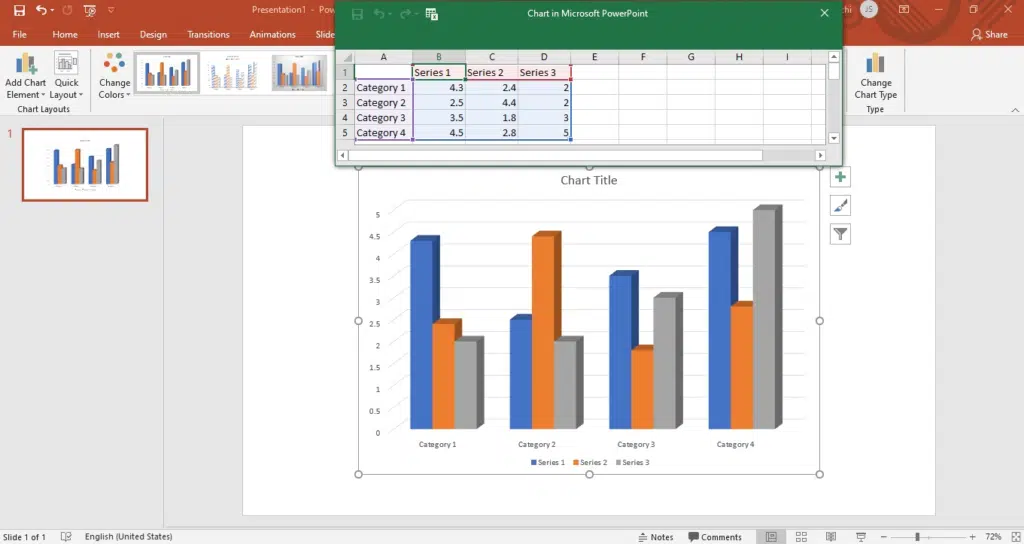Toggle the Notes pane

pyautogui.click(x=655, y=537)
